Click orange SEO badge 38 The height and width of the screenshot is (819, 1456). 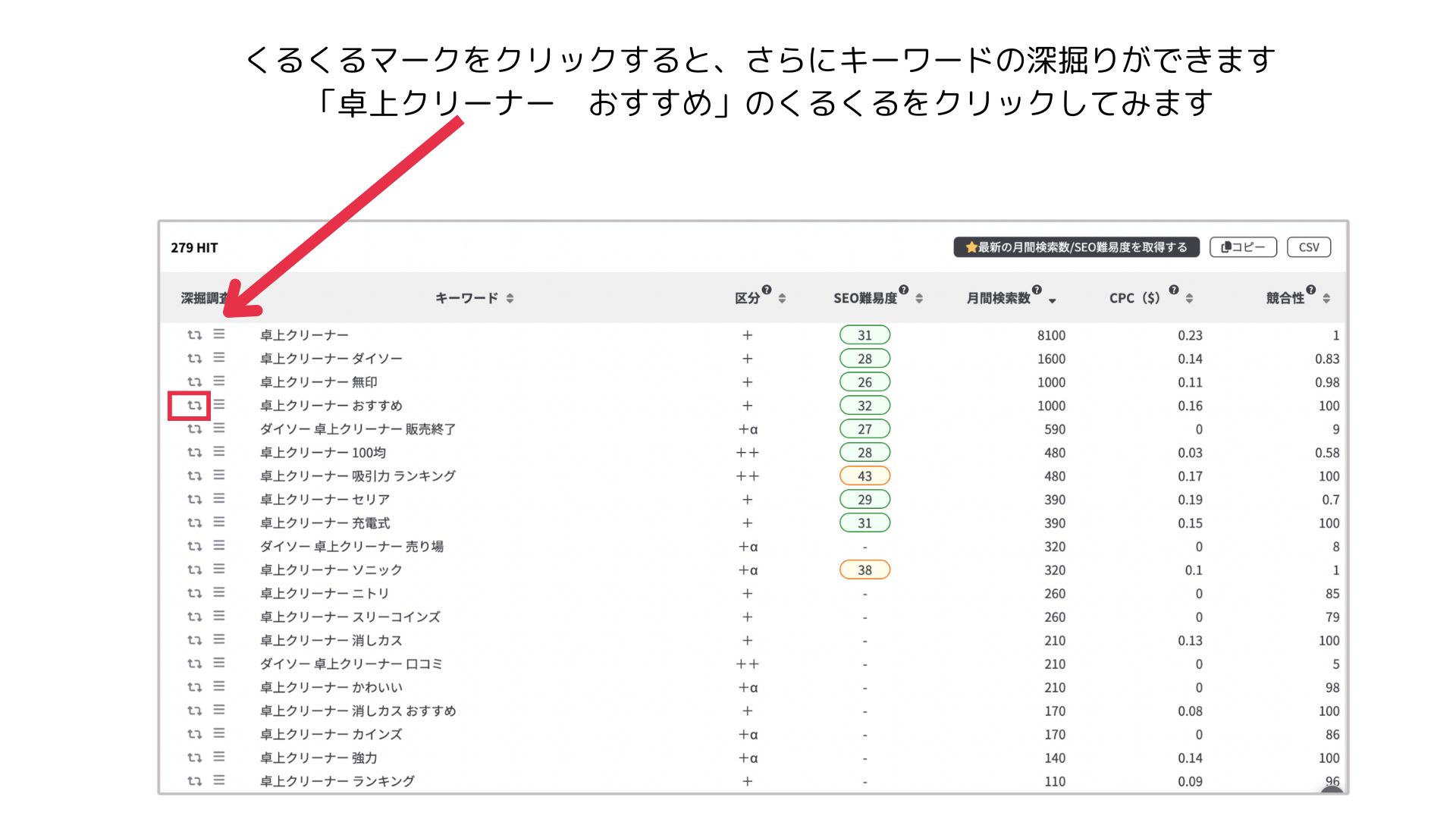click(x=864, y=570)
